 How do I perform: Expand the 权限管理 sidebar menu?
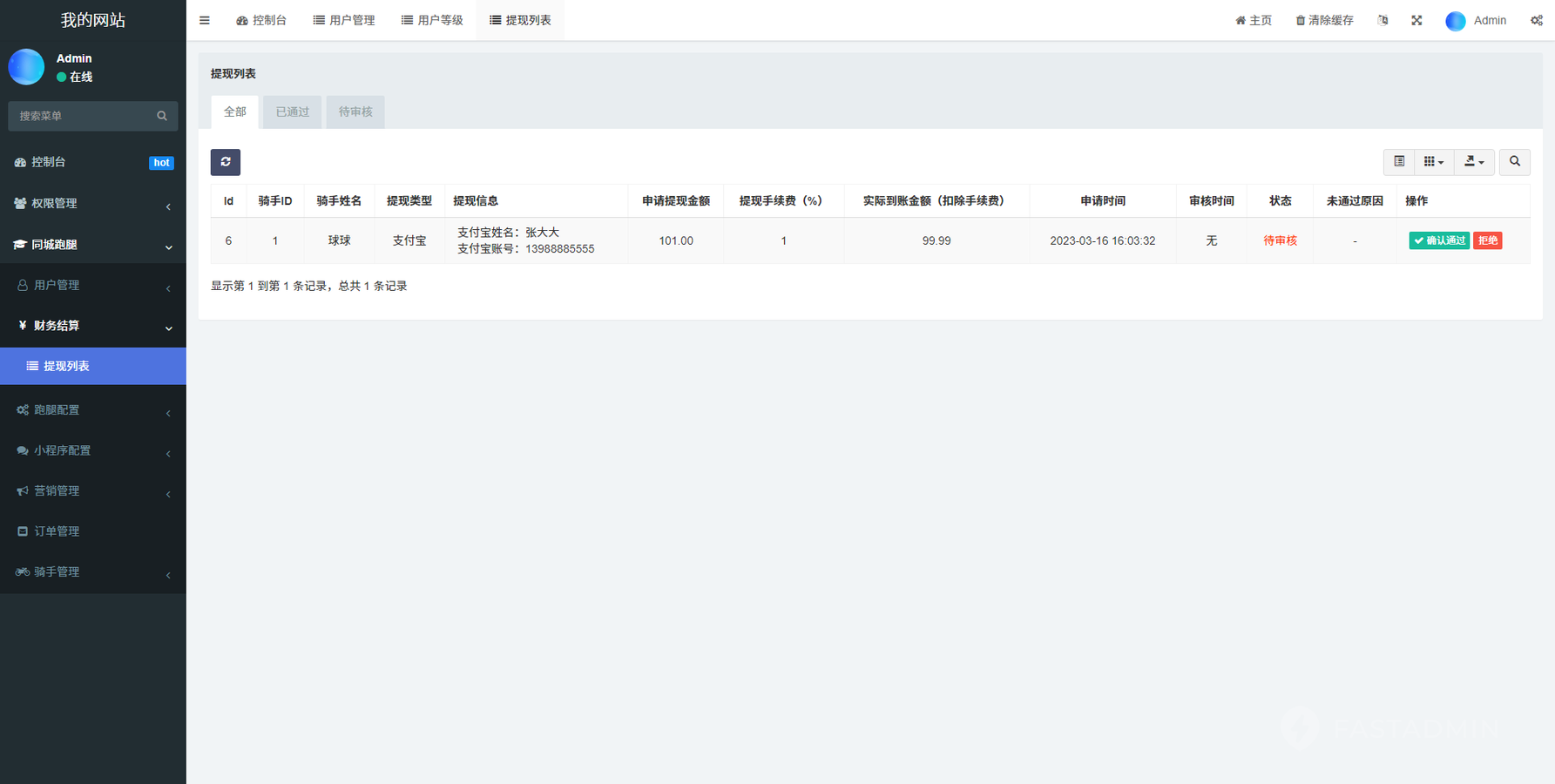[x=92, y=204]
